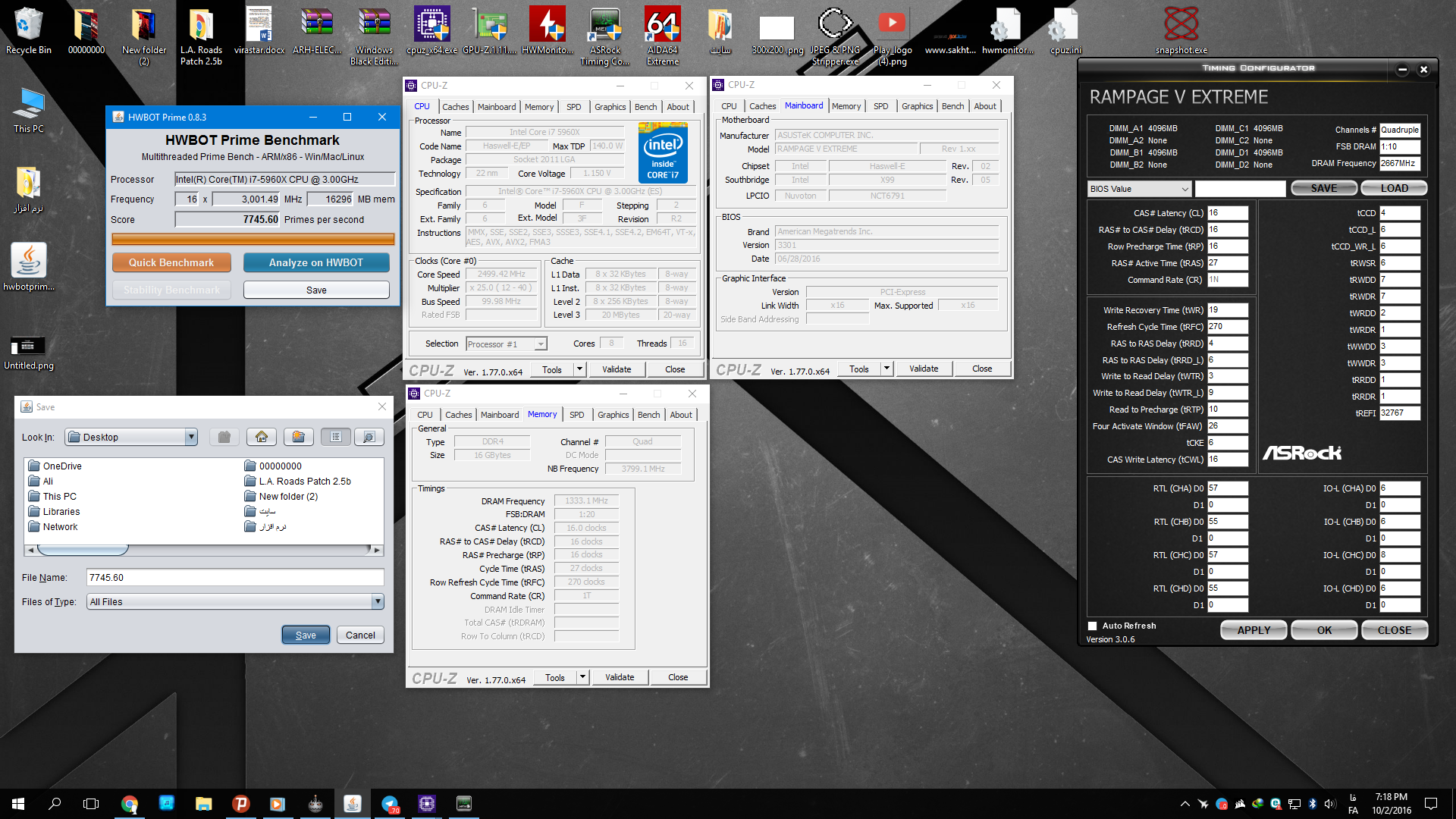Open cpuz_x64.exe desktop icon
Viewport: 1456px width, 819px height.
[x=431, y=30]
